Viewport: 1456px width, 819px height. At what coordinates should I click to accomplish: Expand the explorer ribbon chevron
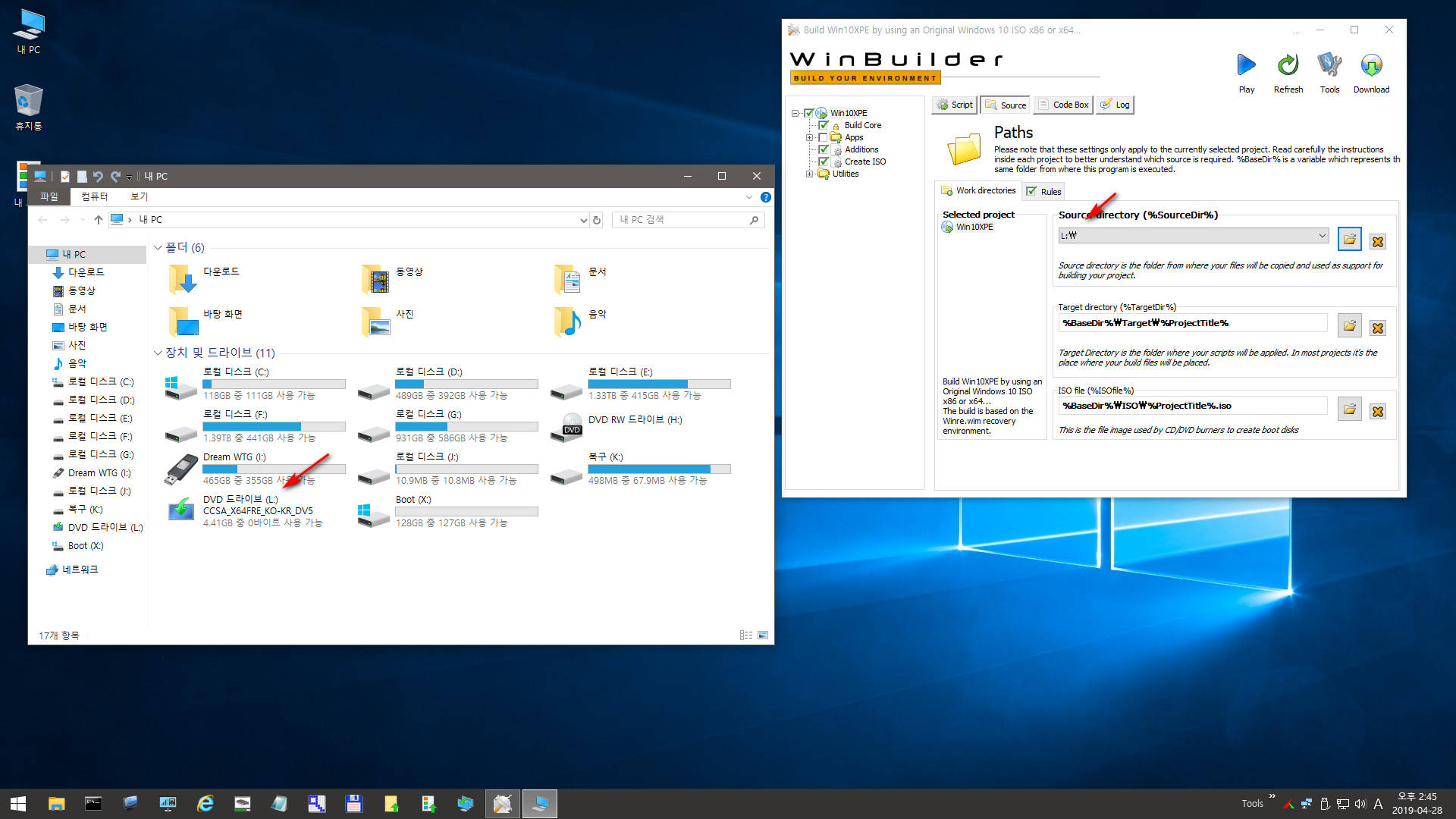point(749,197)
